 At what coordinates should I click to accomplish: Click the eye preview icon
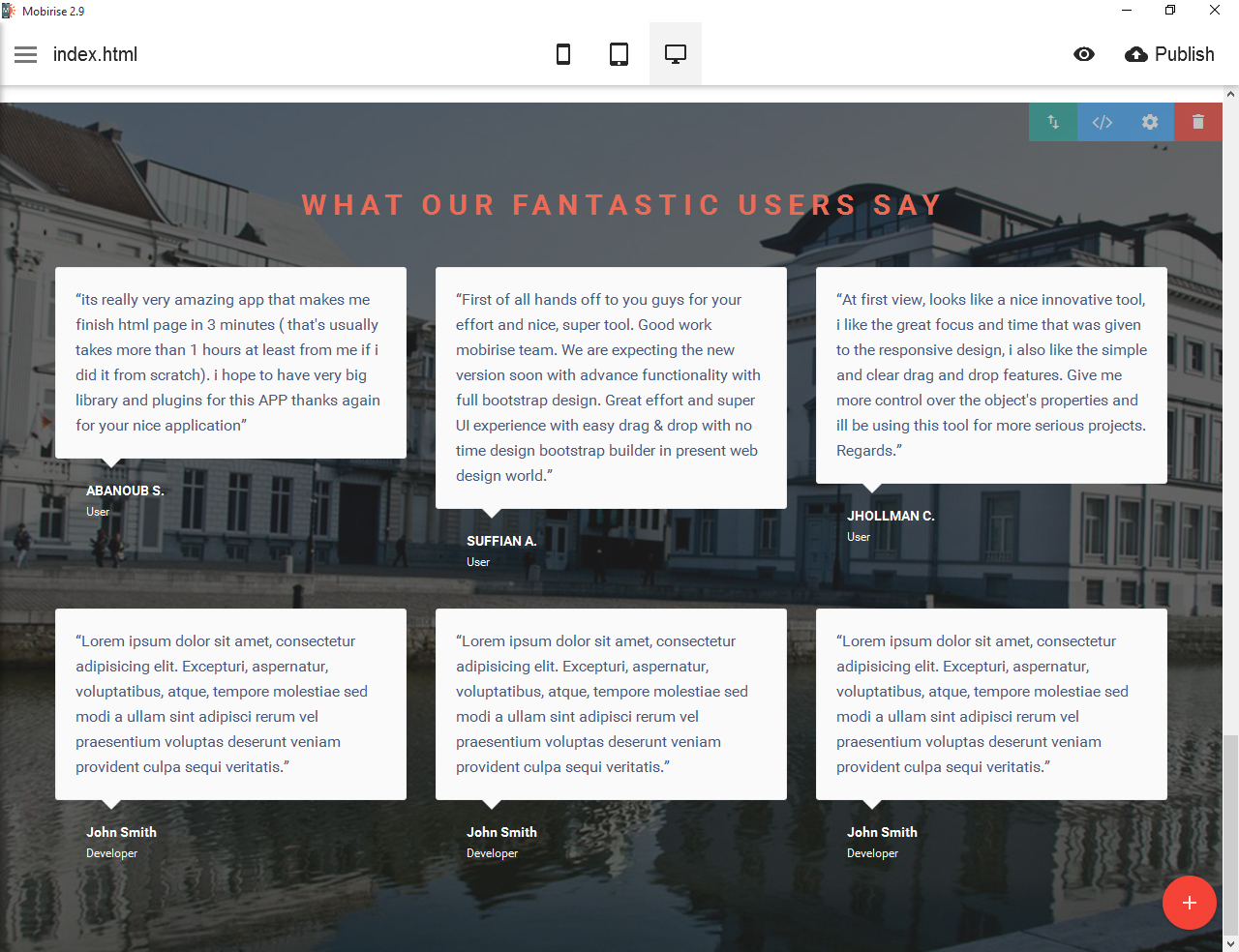[1084, 54]
